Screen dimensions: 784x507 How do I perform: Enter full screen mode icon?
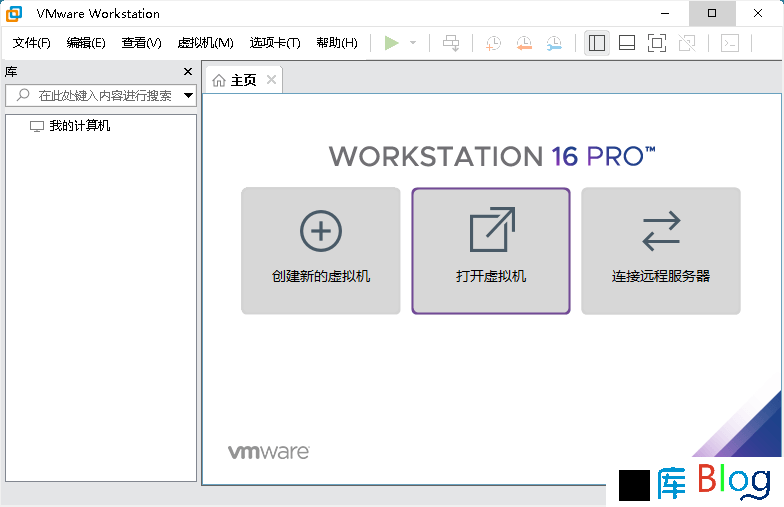click(657, 43)
